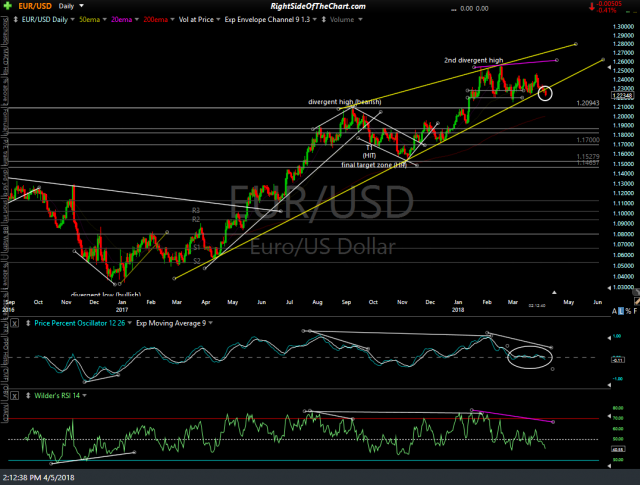Click the drawing pencil tool icon

tap(637, 301)
